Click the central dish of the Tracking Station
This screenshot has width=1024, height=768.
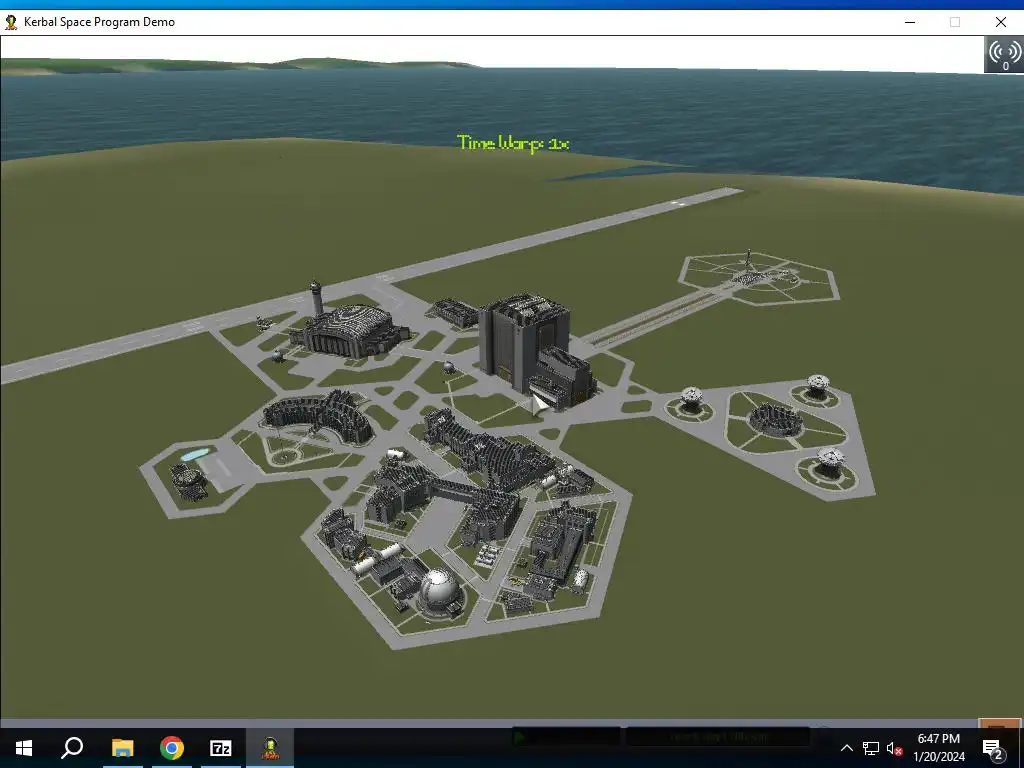pos(774,419)
